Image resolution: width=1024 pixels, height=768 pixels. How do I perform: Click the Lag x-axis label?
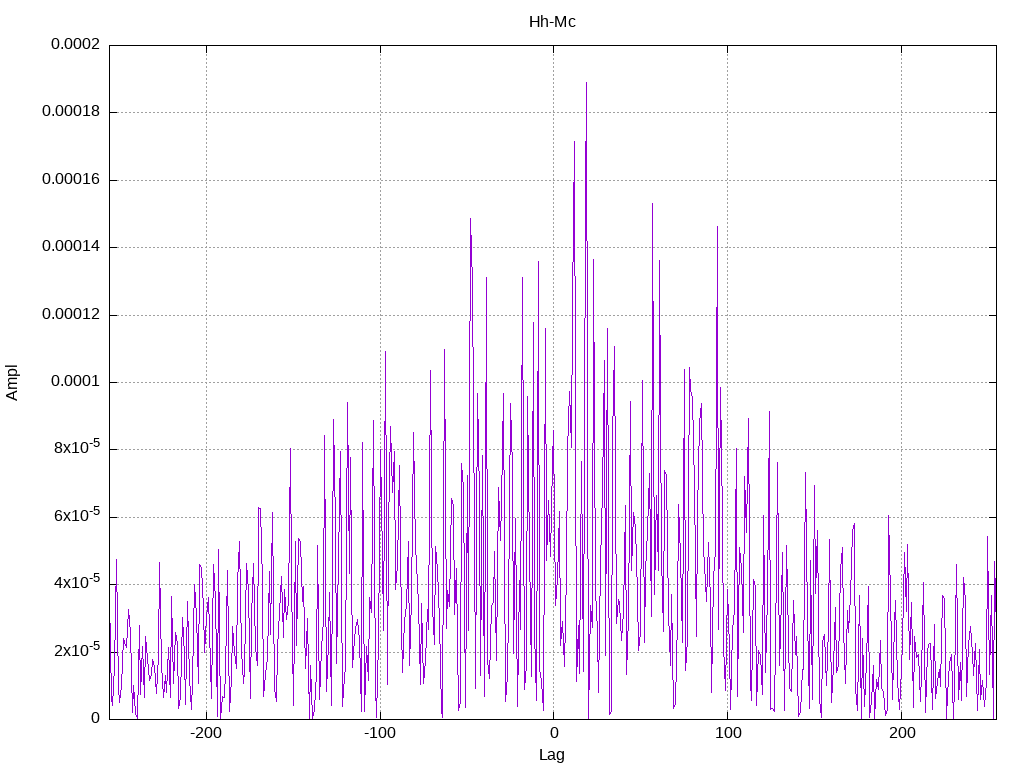click(x=552, y=754)
